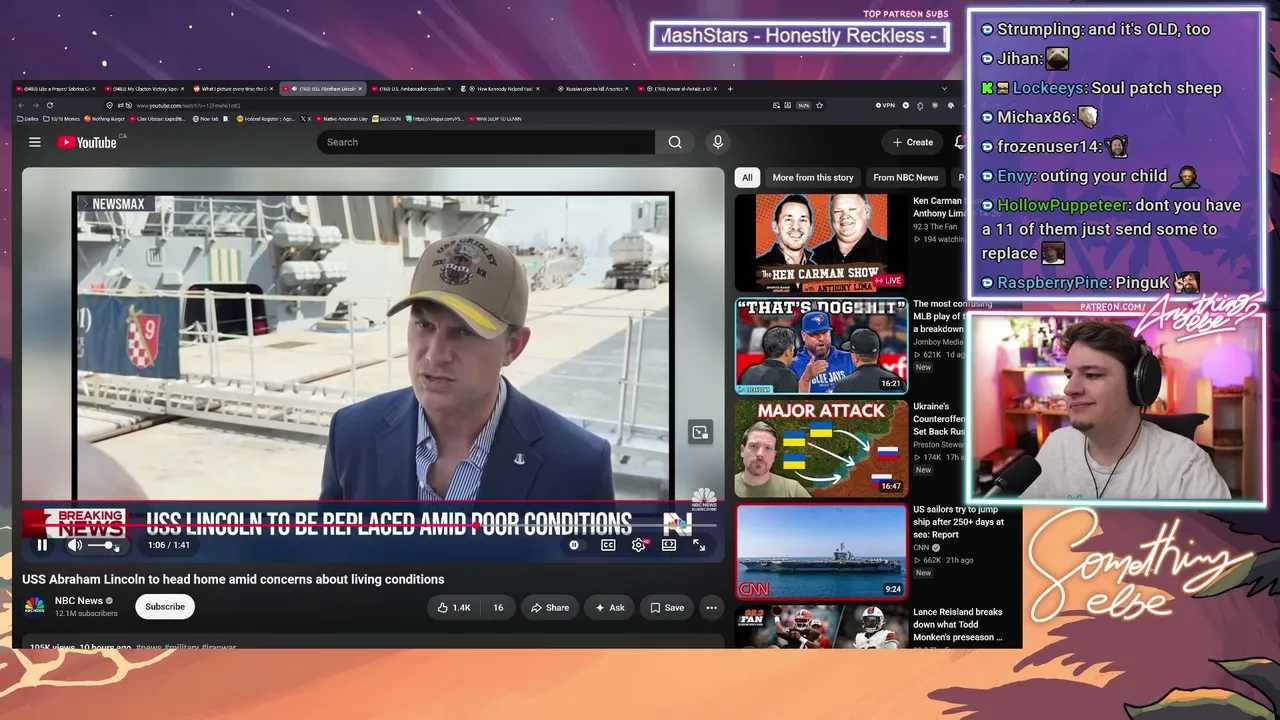
Task: Dislike the video (16 count)
Action: [x=497, y=607]
